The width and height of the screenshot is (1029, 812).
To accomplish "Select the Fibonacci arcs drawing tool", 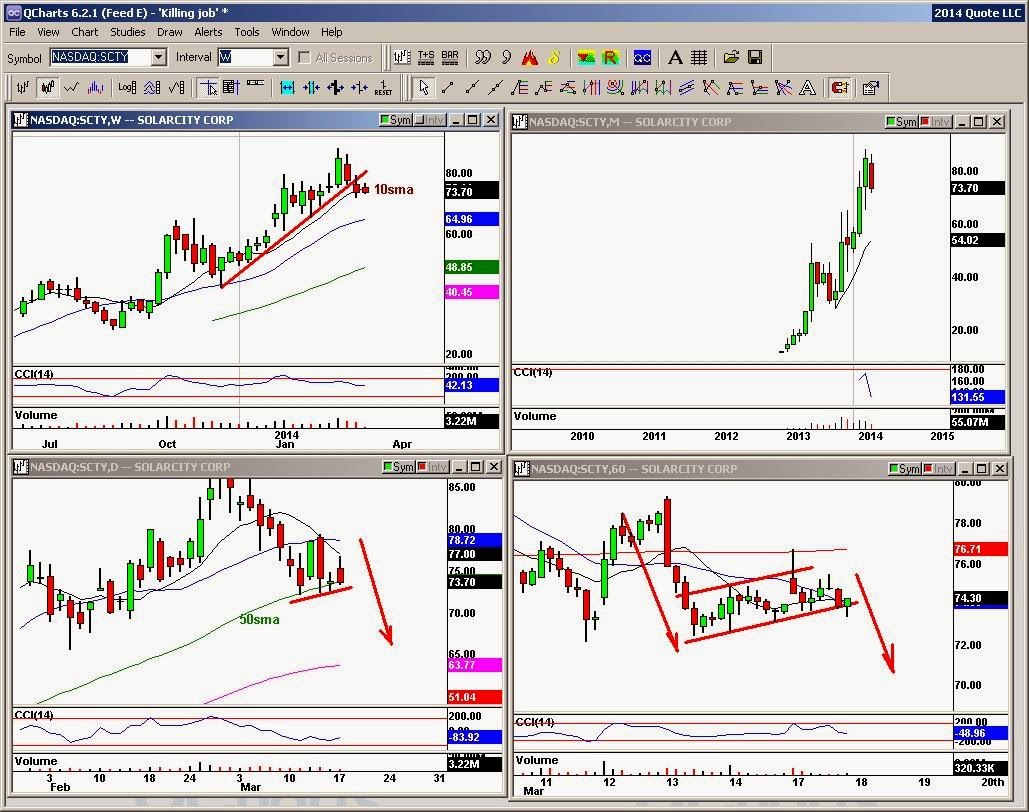I will point(615,87).
